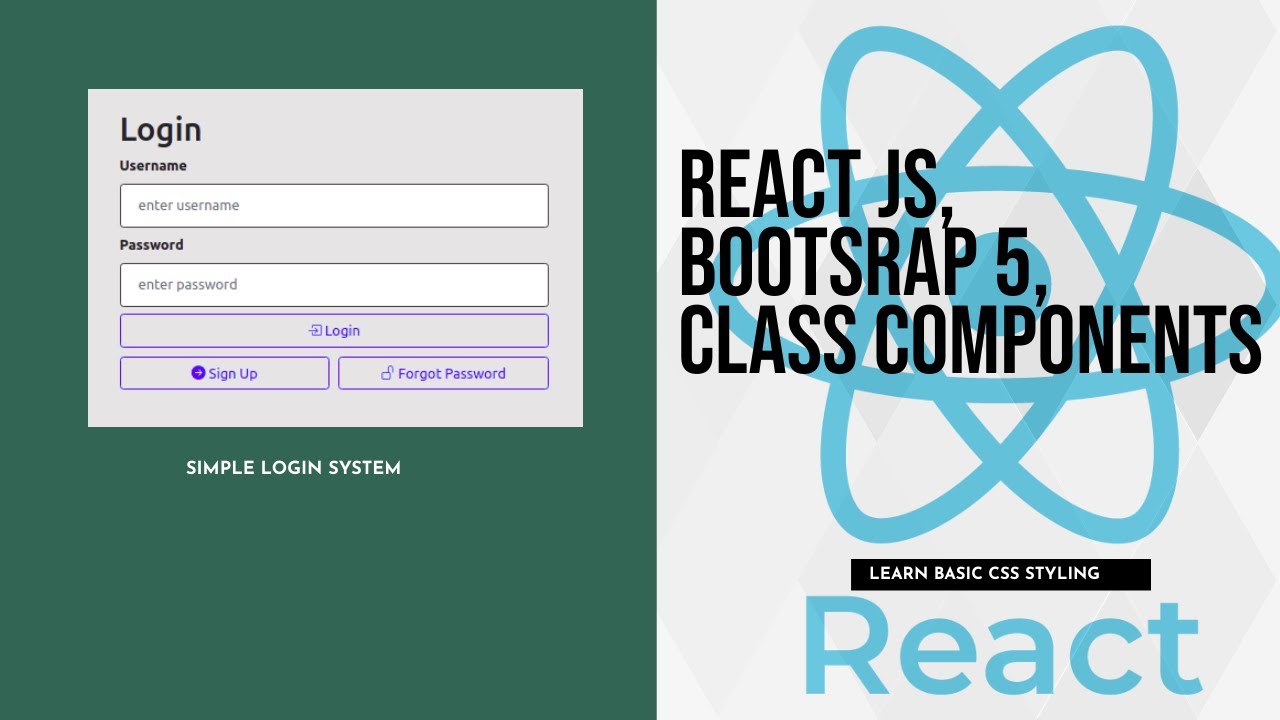Click the CLASS COMPONENTS title line
The height and width of the screenshot is (720, 1280).
pyautogui.click(x=970, y=339)
